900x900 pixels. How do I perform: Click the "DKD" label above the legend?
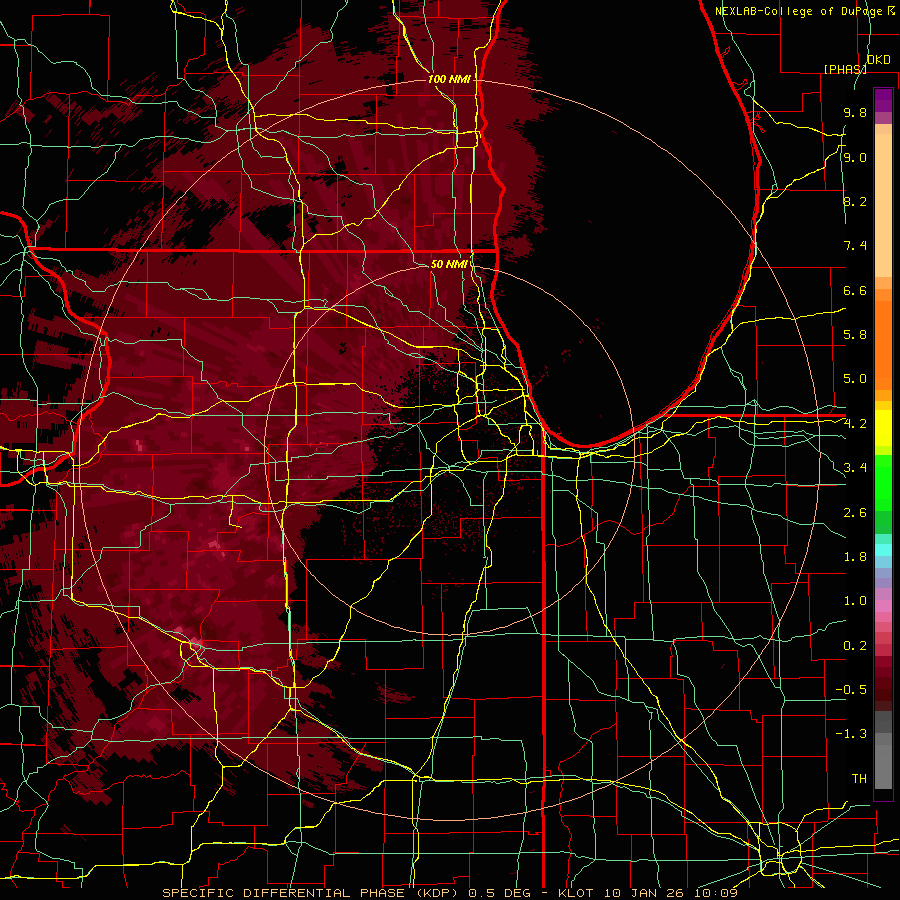(x=878, y=60)
